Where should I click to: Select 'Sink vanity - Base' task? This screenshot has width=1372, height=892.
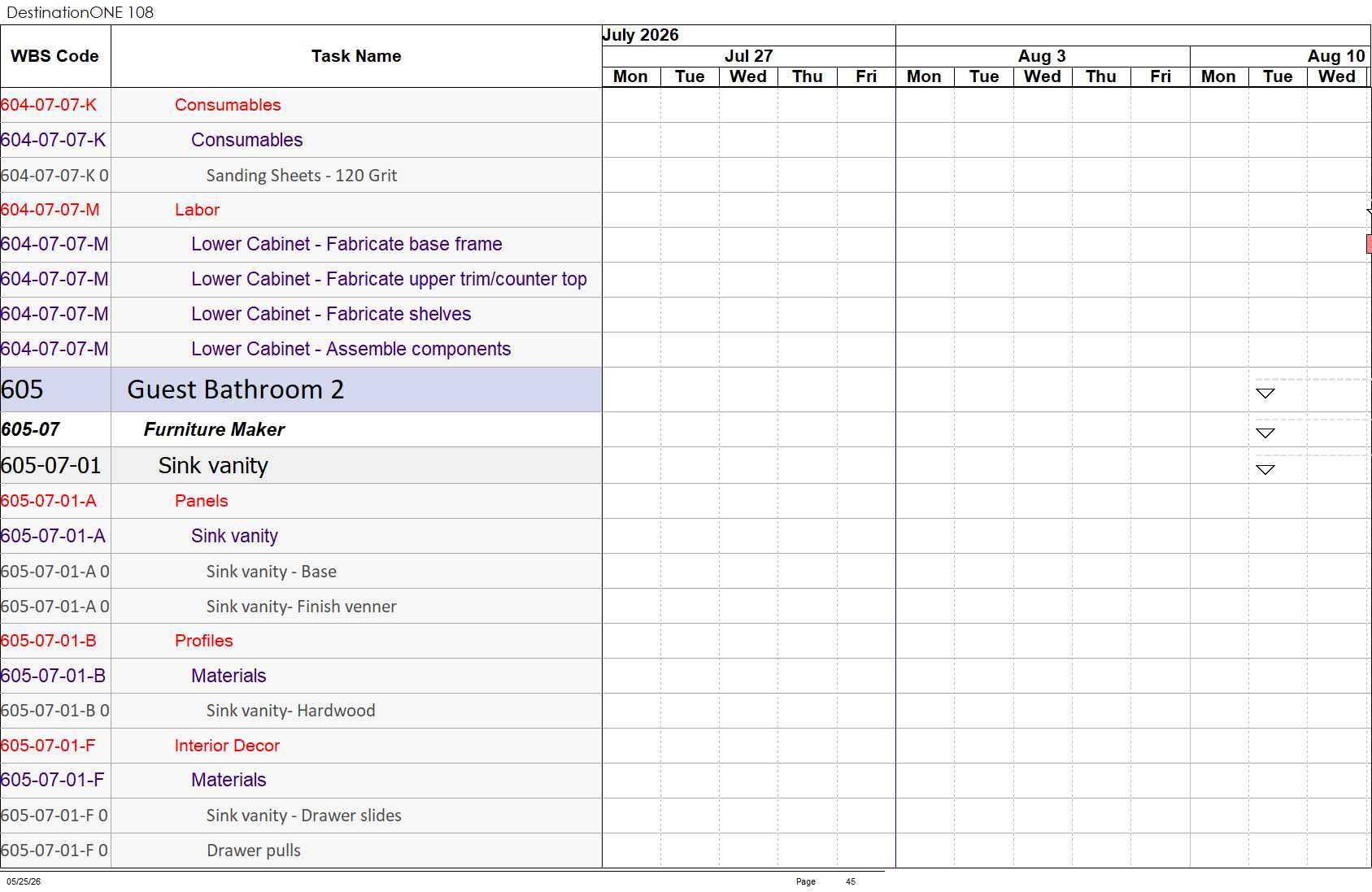click(271, 572)
